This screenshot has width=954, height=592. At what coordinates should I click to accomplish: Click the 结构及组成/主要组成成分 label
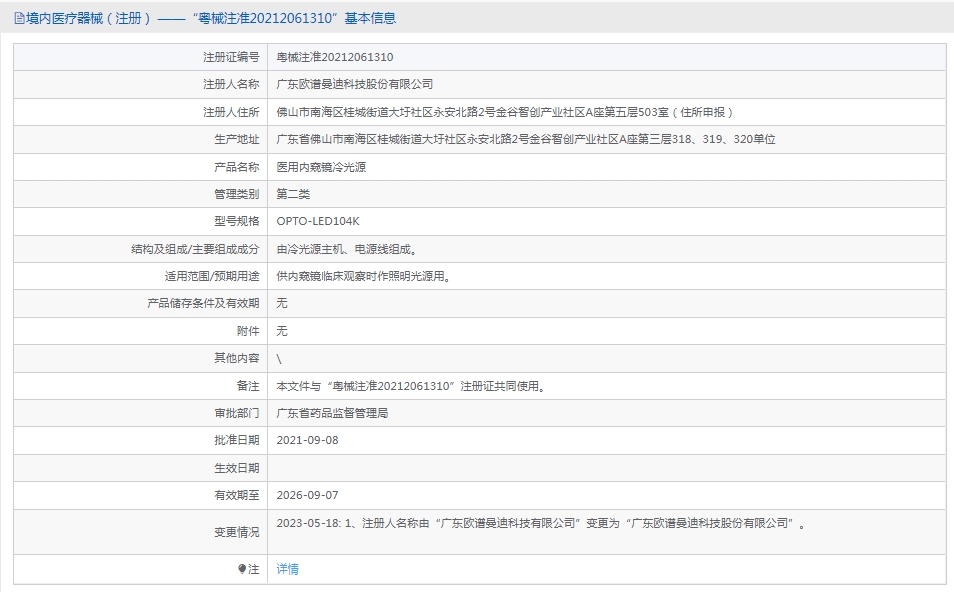[195, 249]
